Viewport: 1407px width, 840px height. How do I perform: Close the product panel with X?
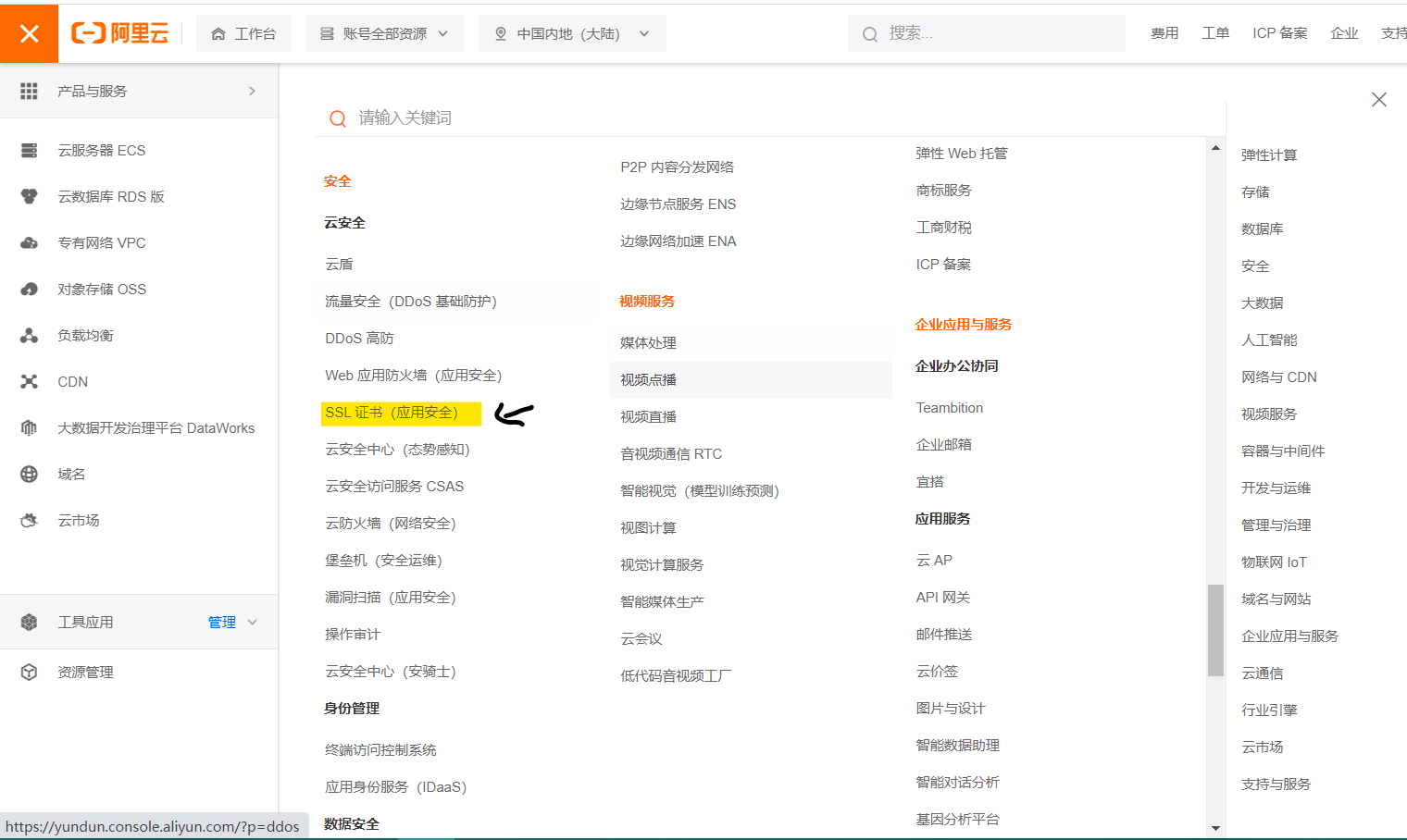tap(1378, 100)
